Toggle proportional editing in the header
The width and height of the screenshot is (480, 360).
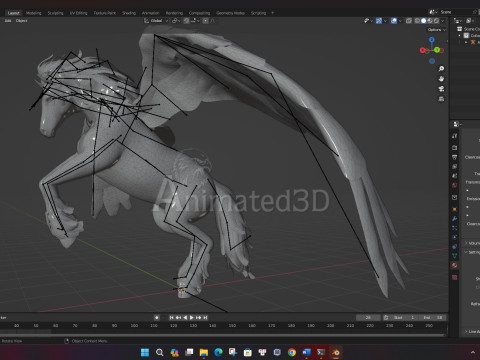[205, 21]
